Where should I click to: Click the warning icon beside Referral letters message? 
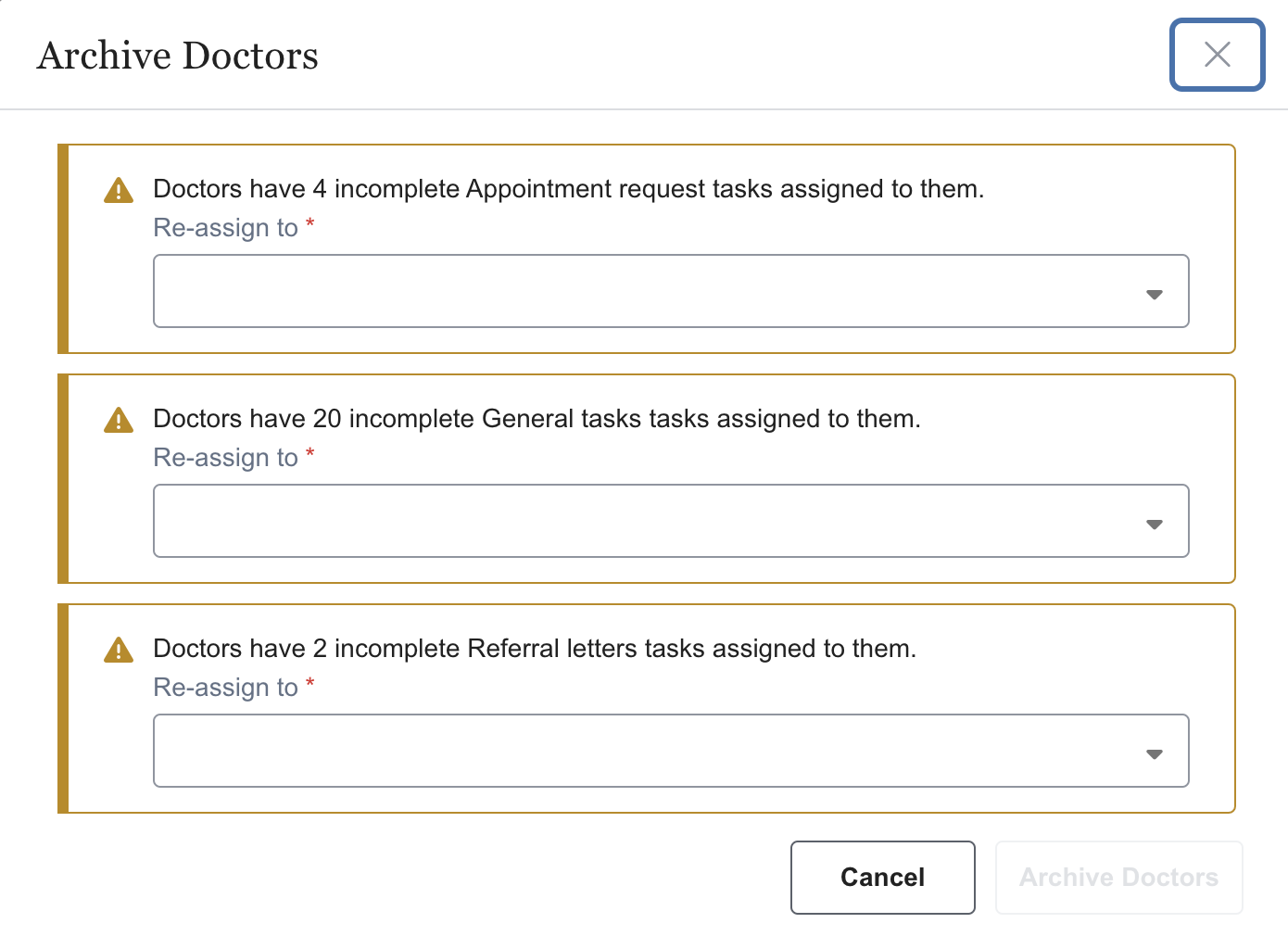point(118,649)
